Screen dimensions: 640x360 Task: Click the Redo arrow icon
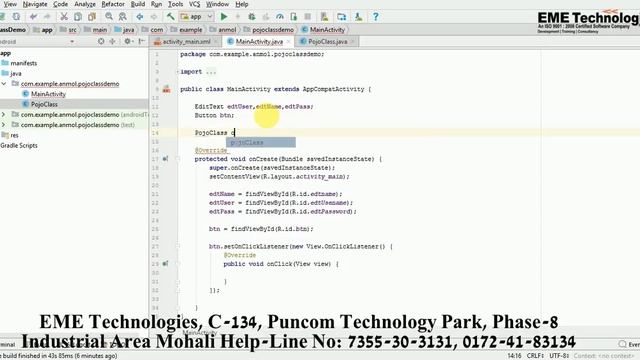[x=47, y=17]
